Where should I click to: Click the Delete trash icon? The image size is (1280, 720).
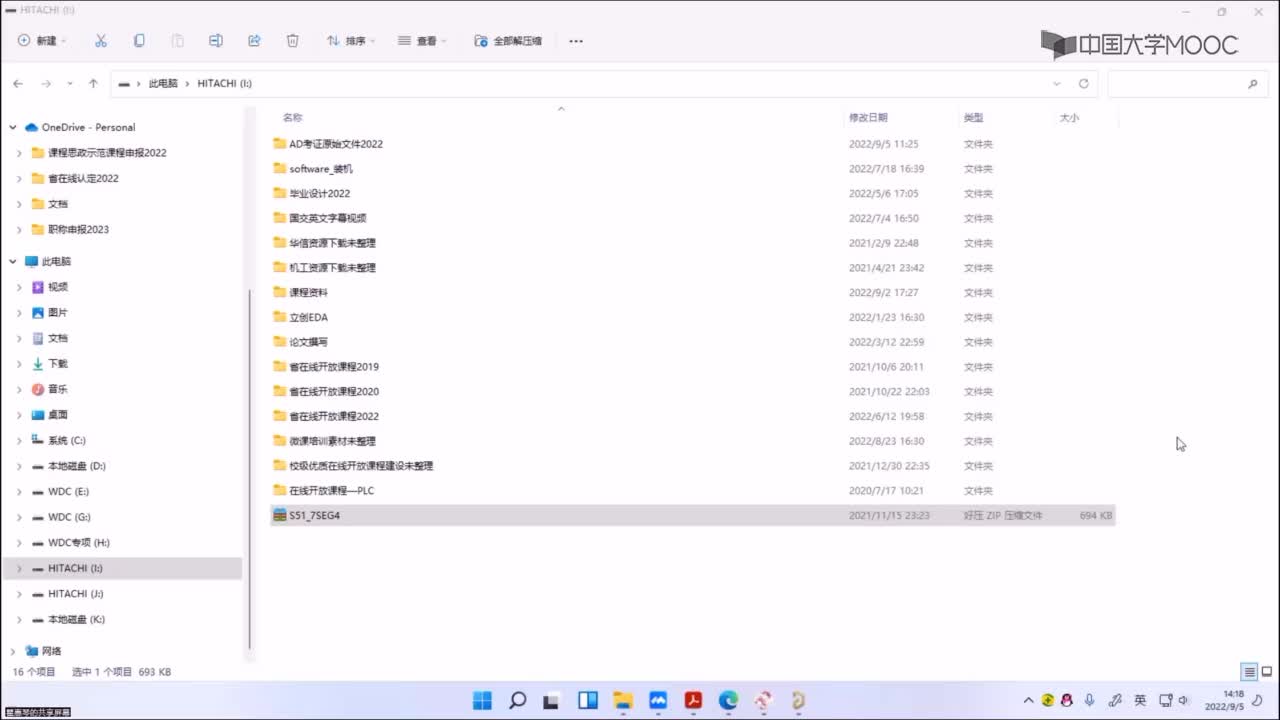pos(293,41)
